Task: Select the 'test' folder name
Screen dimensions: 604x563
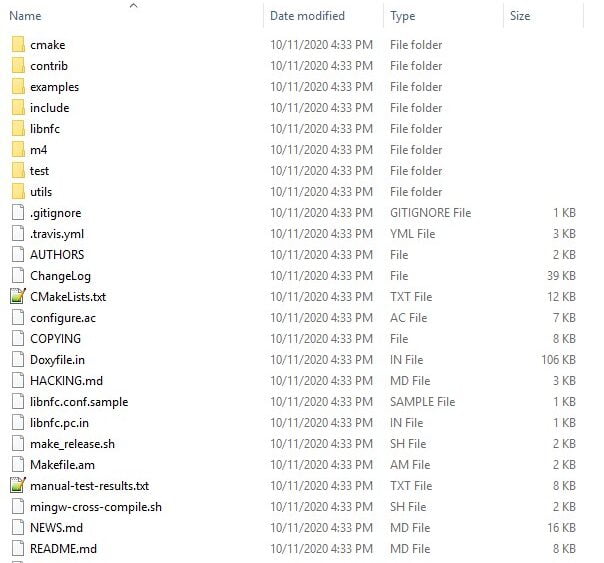Action: [x=39, y=171]
